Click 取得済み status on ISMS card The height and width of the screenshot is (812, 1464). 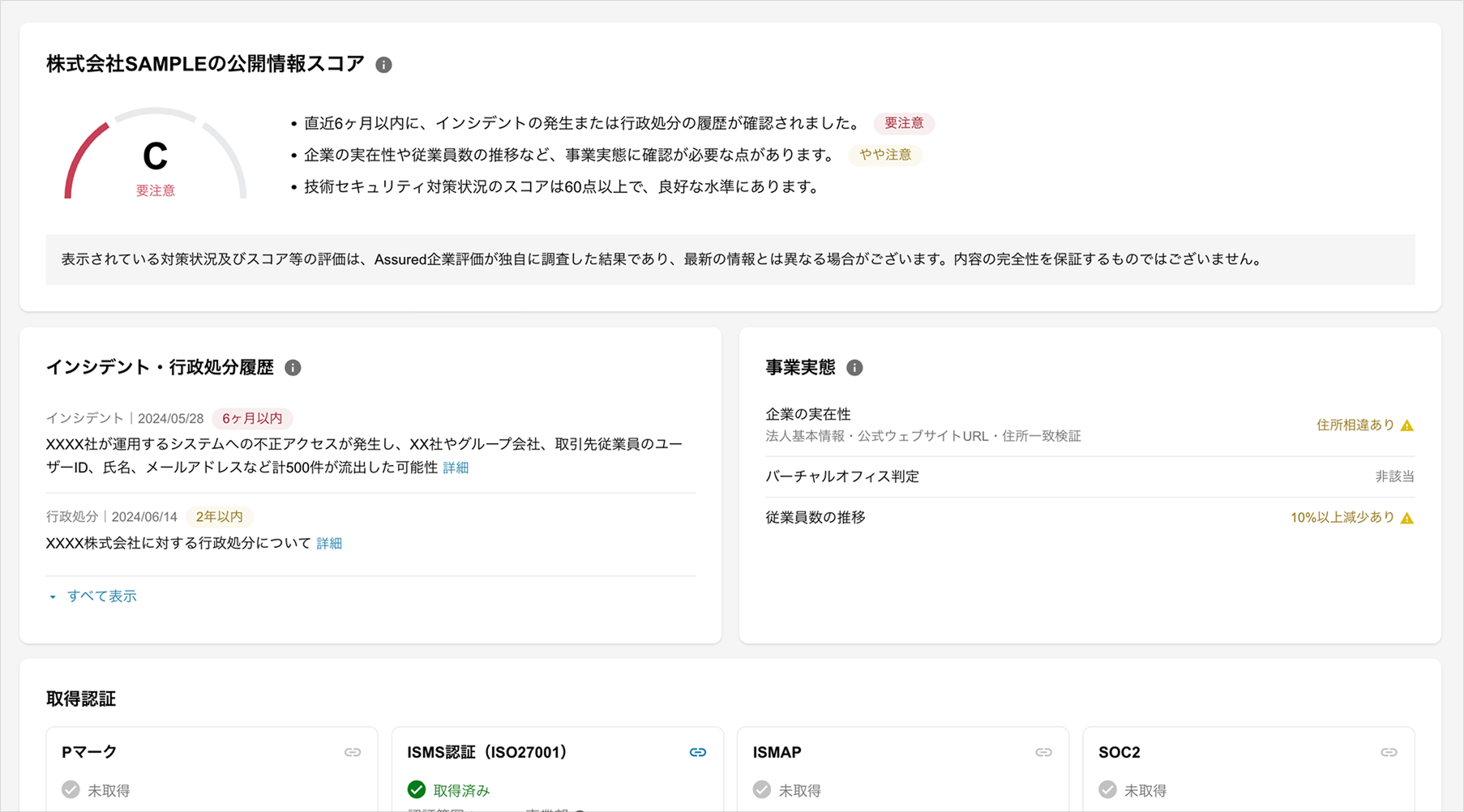[462, 790]
